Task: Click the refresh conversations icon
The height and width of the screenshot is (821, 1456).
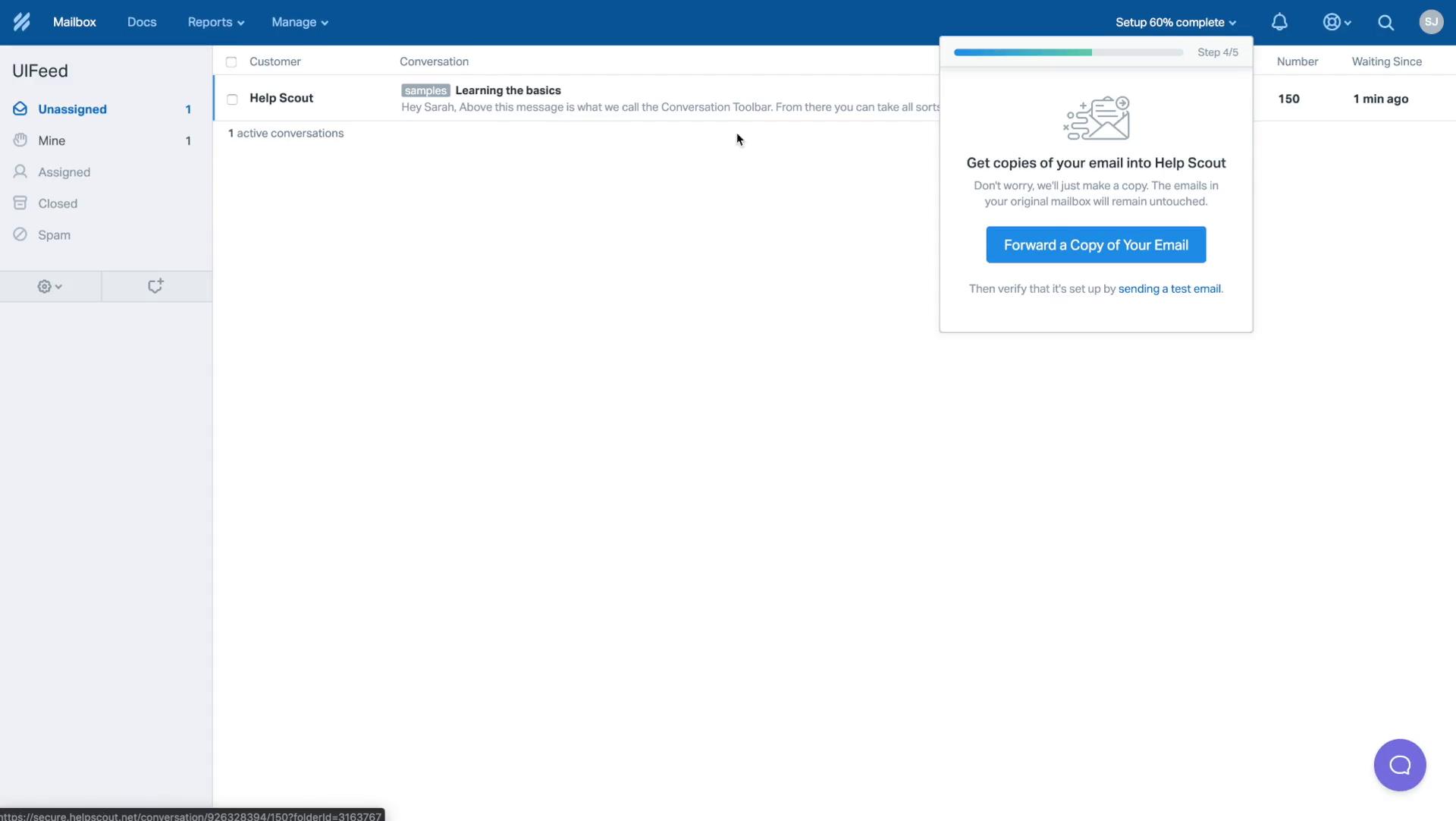Action: [155, 285]
